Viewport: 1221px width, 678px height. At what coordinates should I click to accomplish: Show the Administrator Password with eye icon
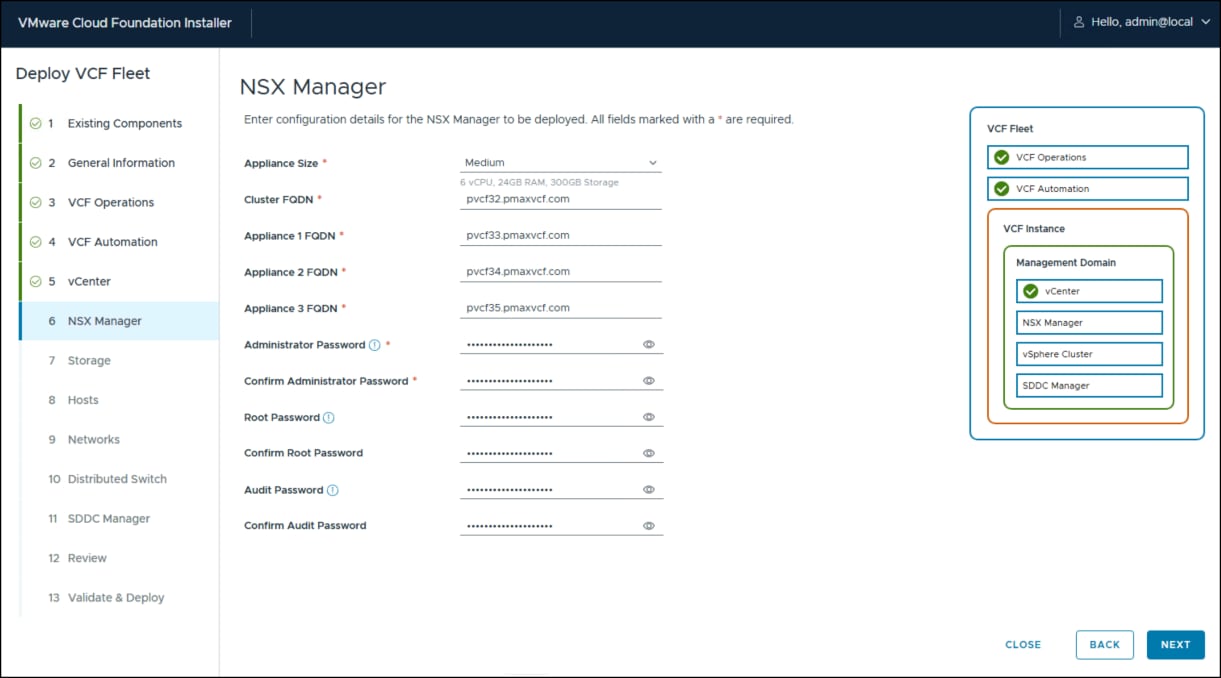(x=648, y=344)
